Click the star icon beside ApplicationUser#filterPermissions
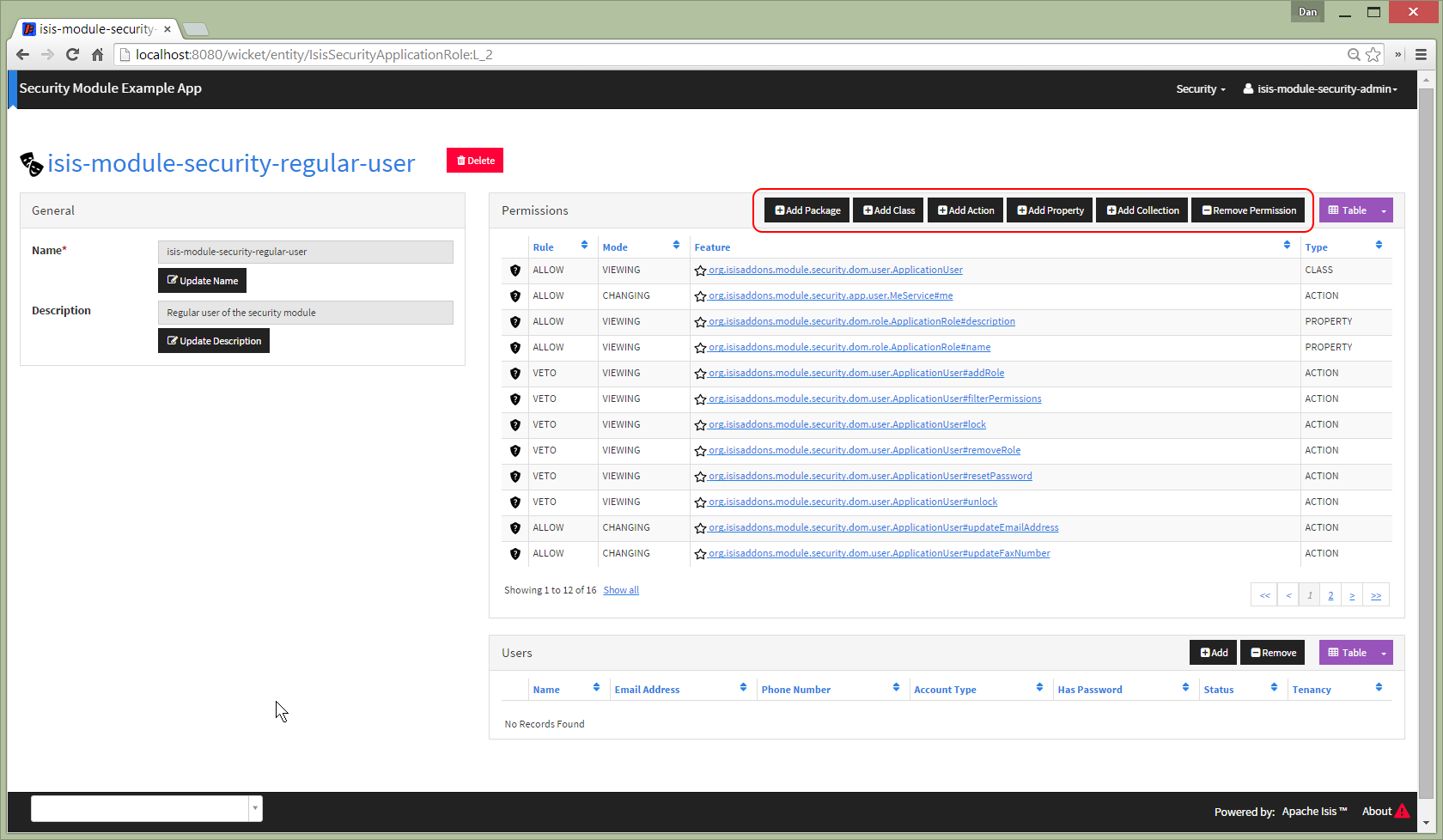The width and height of the screenshot is (1443, 840). pos(701,399)
